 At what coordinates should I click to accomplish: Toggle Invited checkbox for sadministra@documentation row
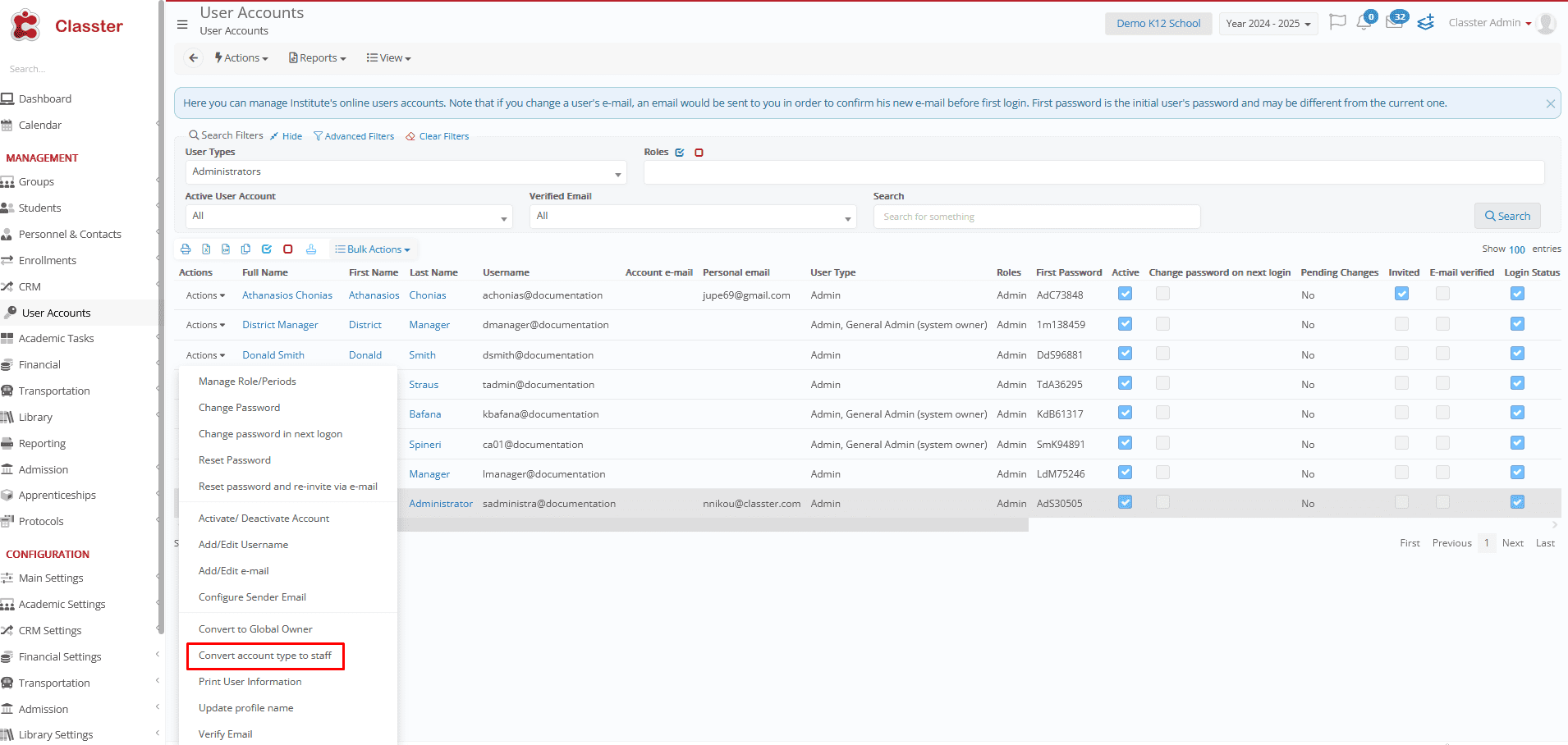[1402, 502]
